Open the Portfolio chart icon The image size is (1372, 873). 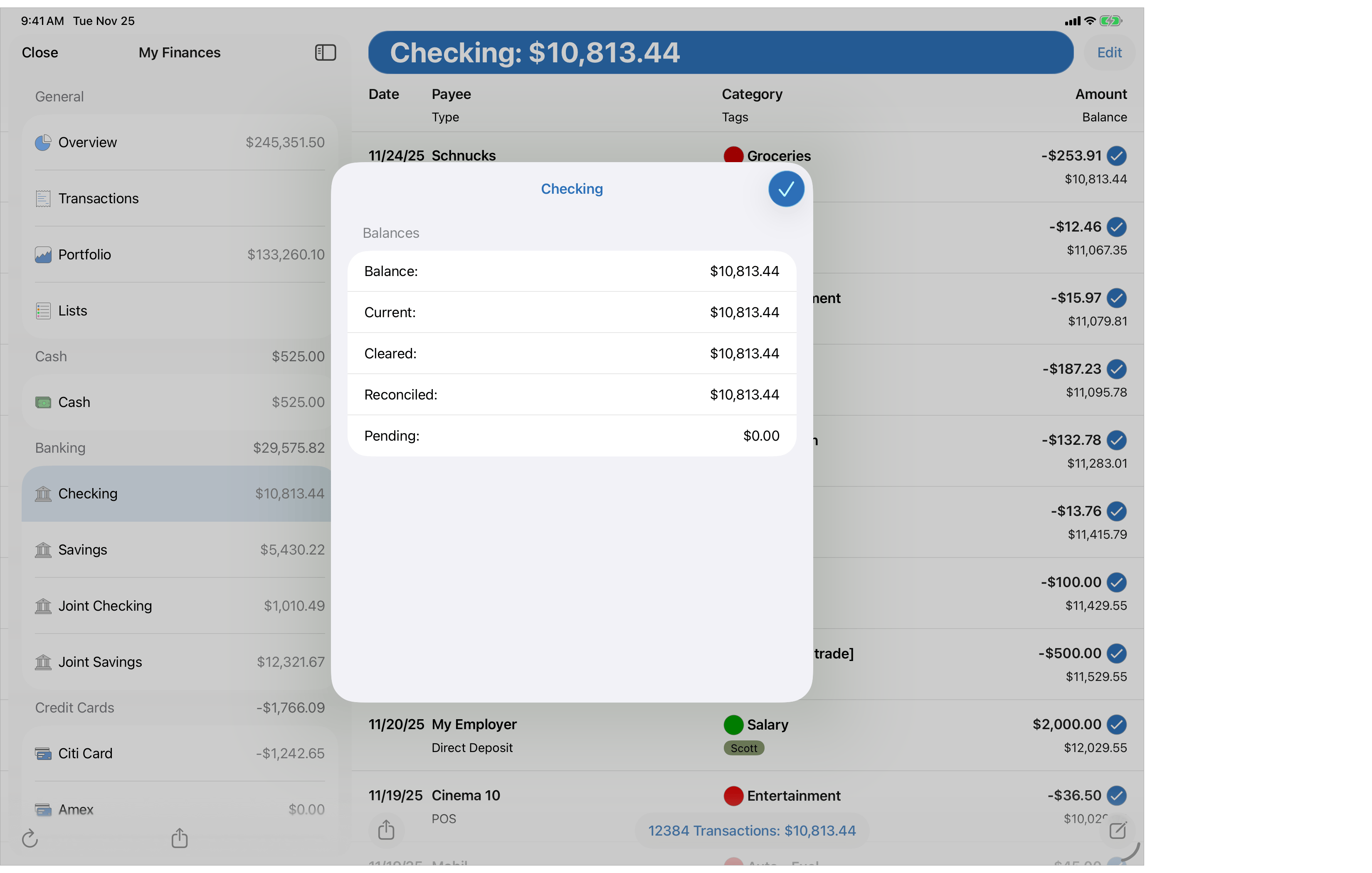pos(43,255)
